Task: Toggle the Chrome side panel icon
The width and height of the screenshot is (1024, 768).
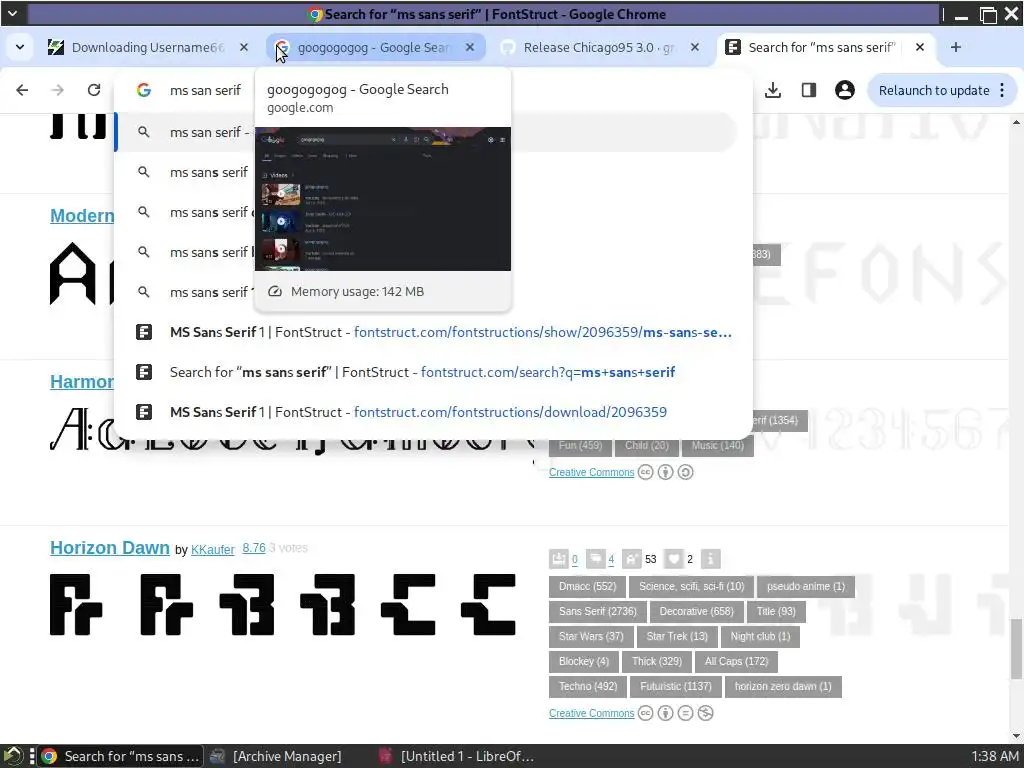Action: tap(808, 90)
